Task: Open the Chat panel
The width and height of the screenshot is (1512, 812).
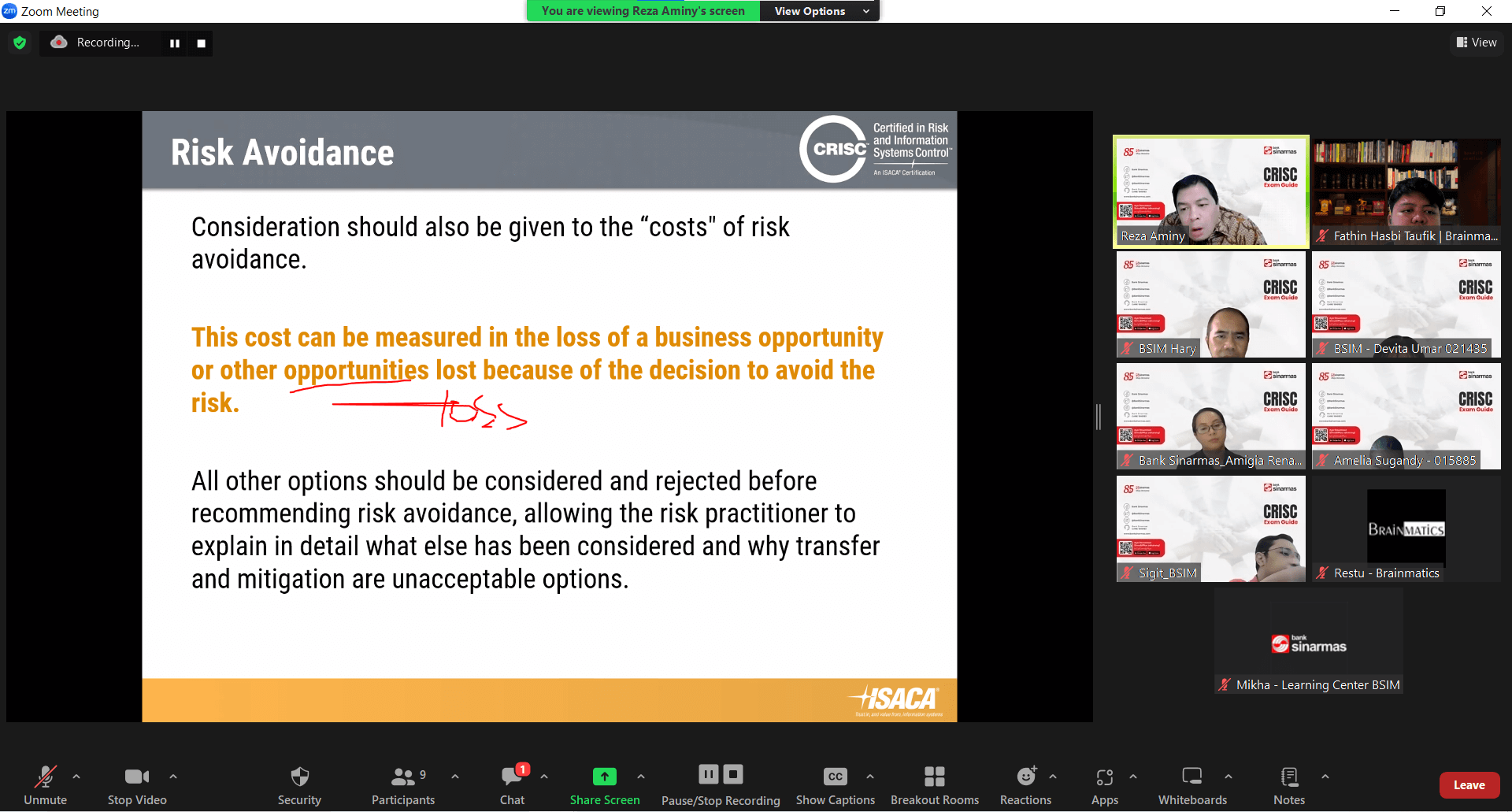Action: (x=512, y=777)
